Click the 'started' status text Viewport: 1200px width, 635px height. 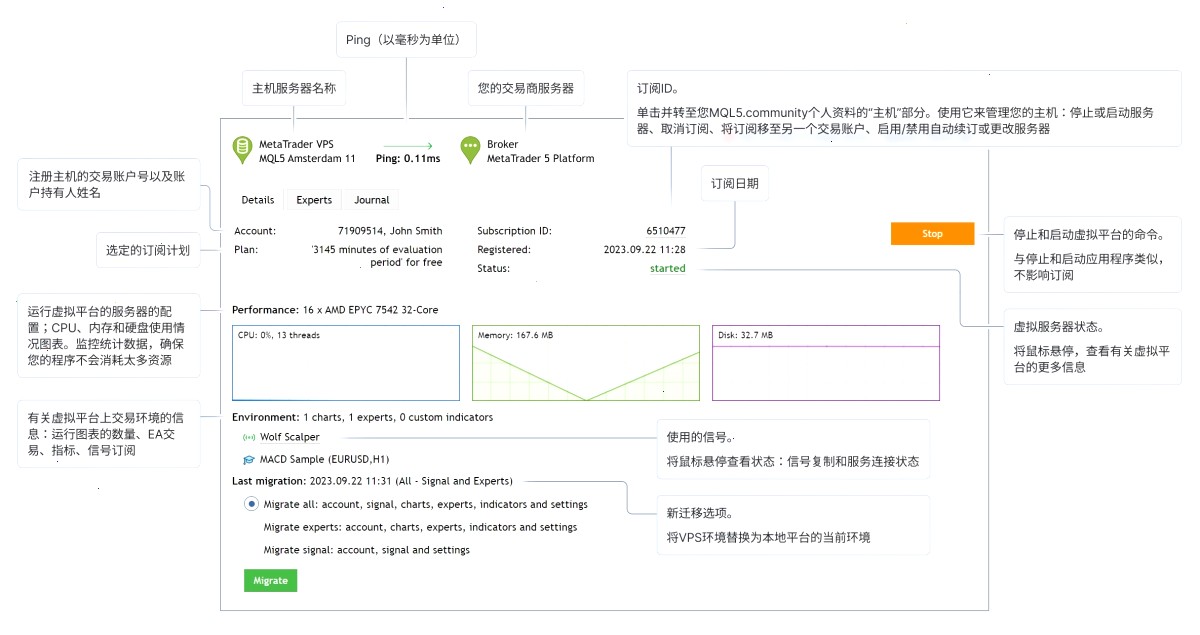click(x=668, y=268)
